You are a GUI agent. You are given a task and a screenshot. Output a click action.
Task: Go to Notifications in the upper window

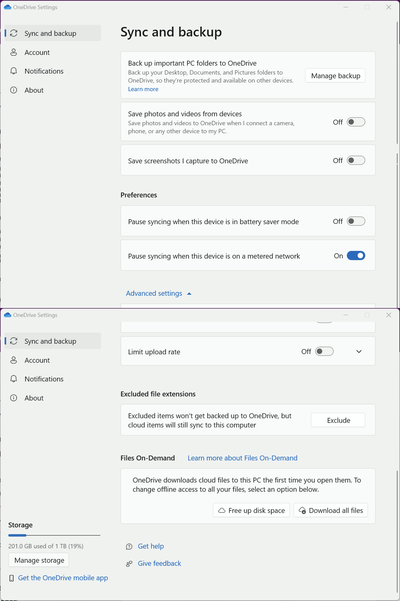pos(53,71)
